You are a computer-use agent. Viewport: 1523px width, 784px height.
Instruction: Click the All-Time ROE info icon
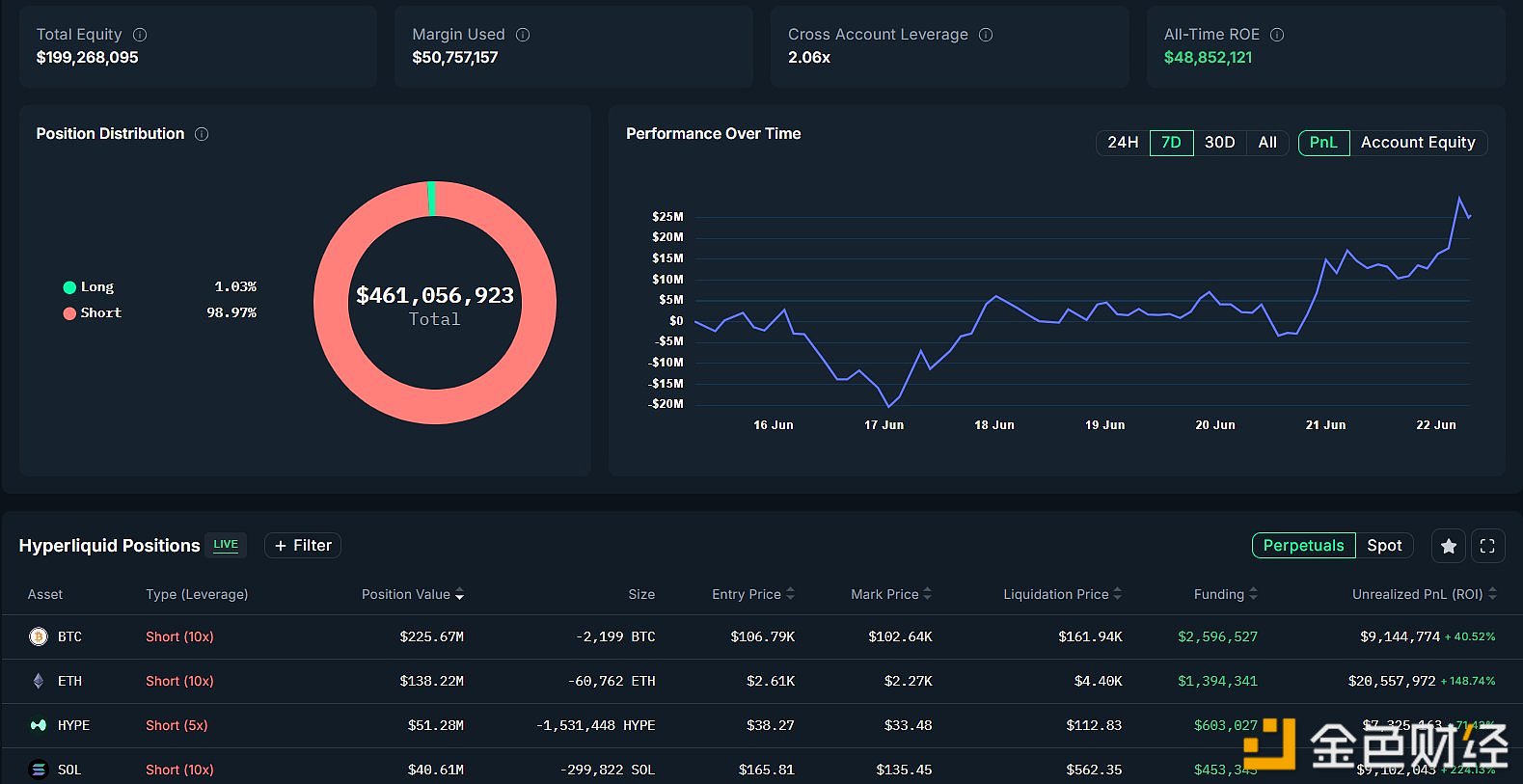pos(1277,35)
